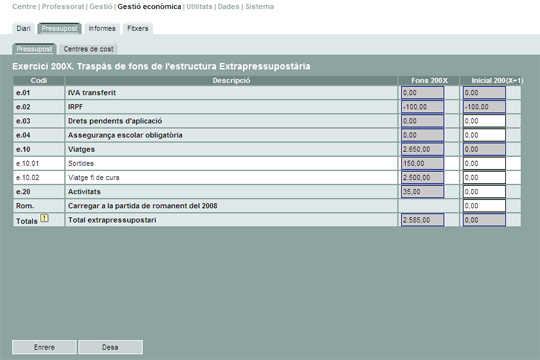Screen dimensions: 540x360
Task: Select the code cell e.04
Action: click(x=39, y=135)
